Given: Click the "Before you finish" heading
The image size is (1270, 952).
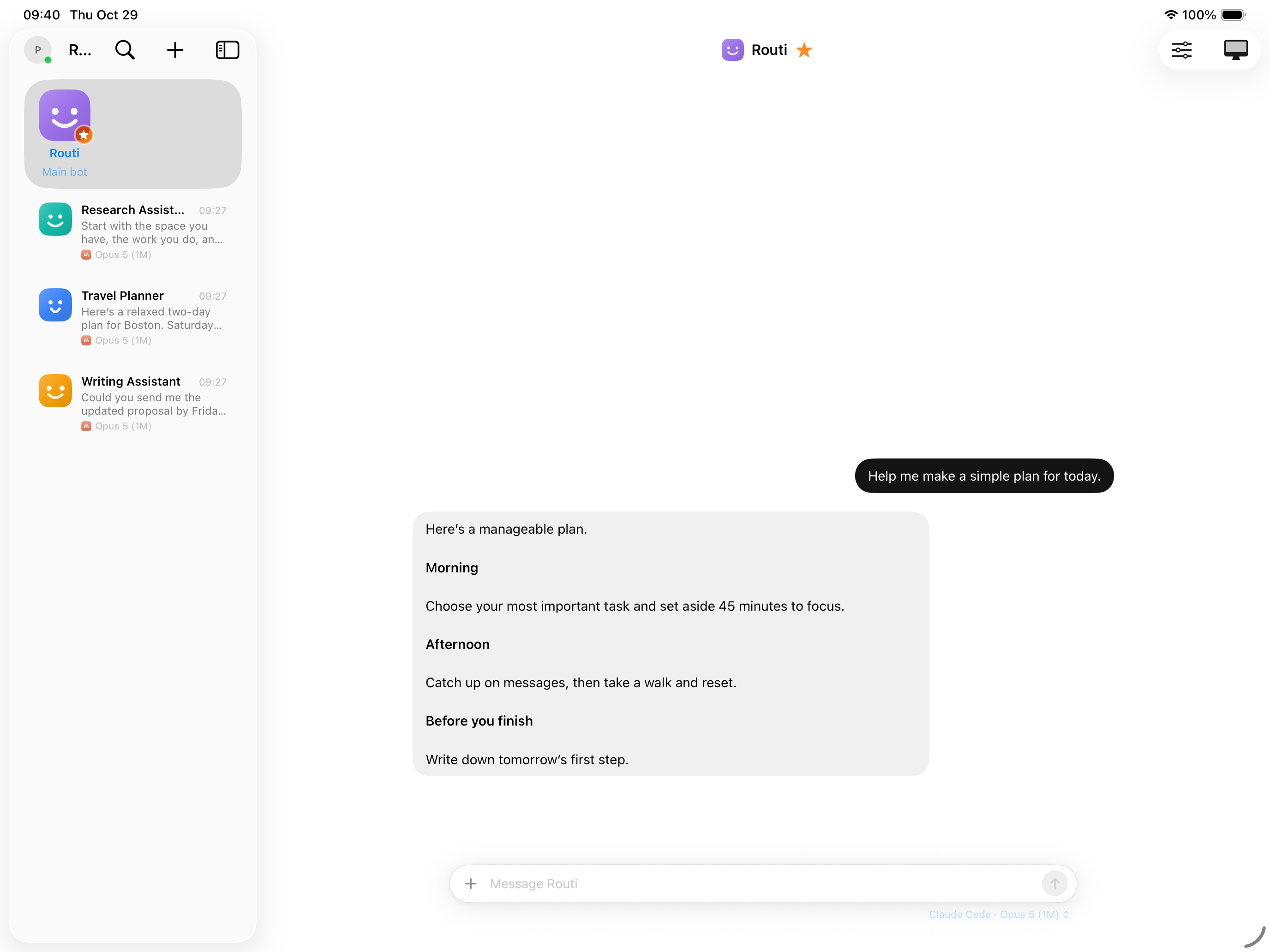Looking at the screenshot, I should point(479,721).
